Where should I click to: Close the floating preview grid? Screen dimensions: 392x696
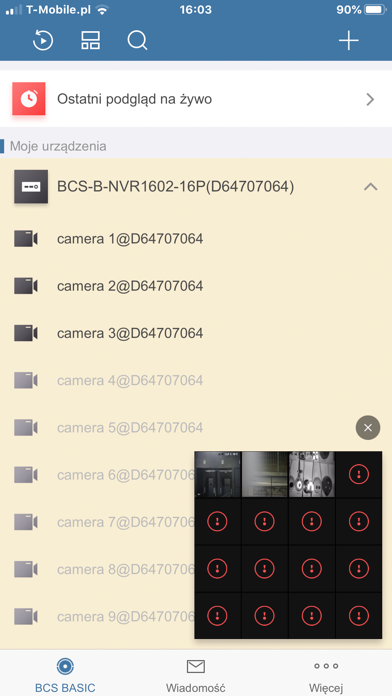tap(368, 428)
